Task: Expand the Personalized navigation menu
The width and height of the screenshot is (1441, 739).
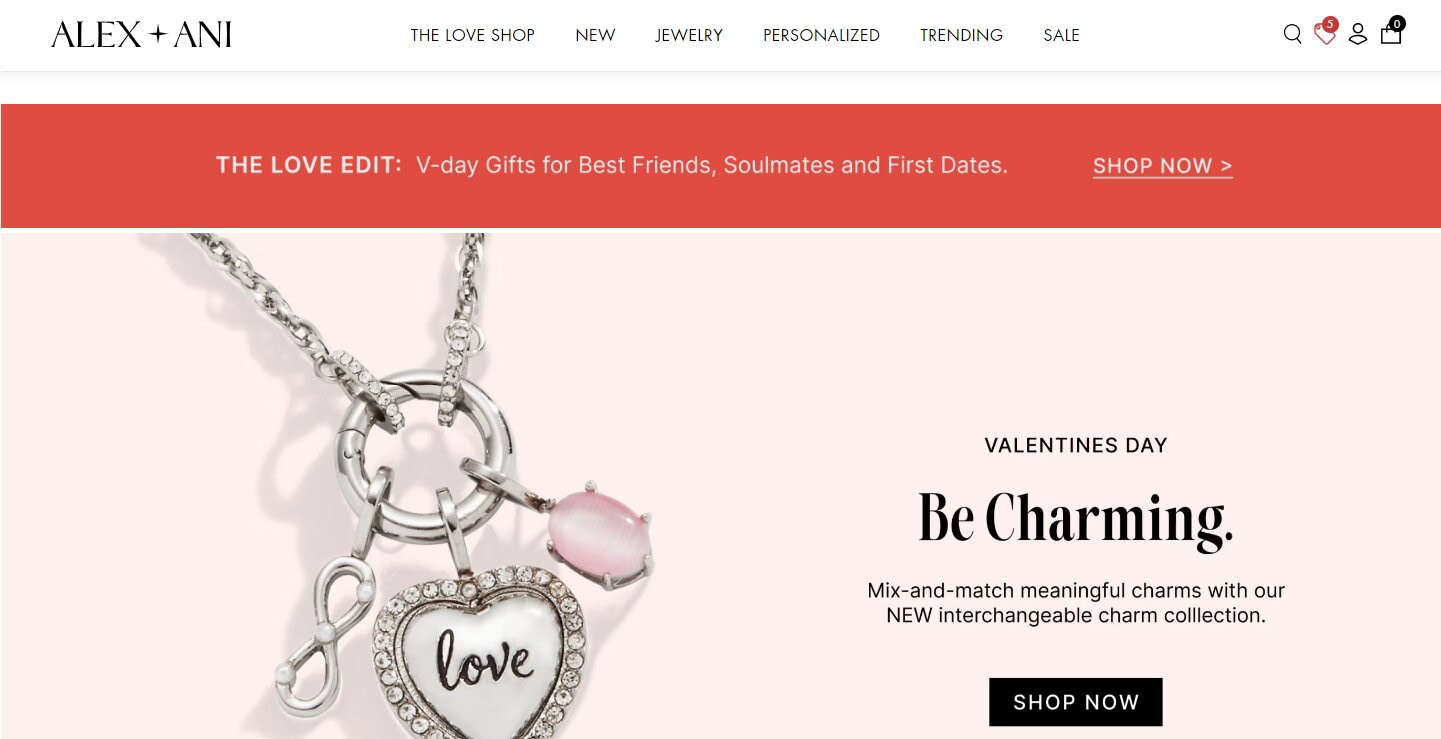Action: [x=821, y=35]
